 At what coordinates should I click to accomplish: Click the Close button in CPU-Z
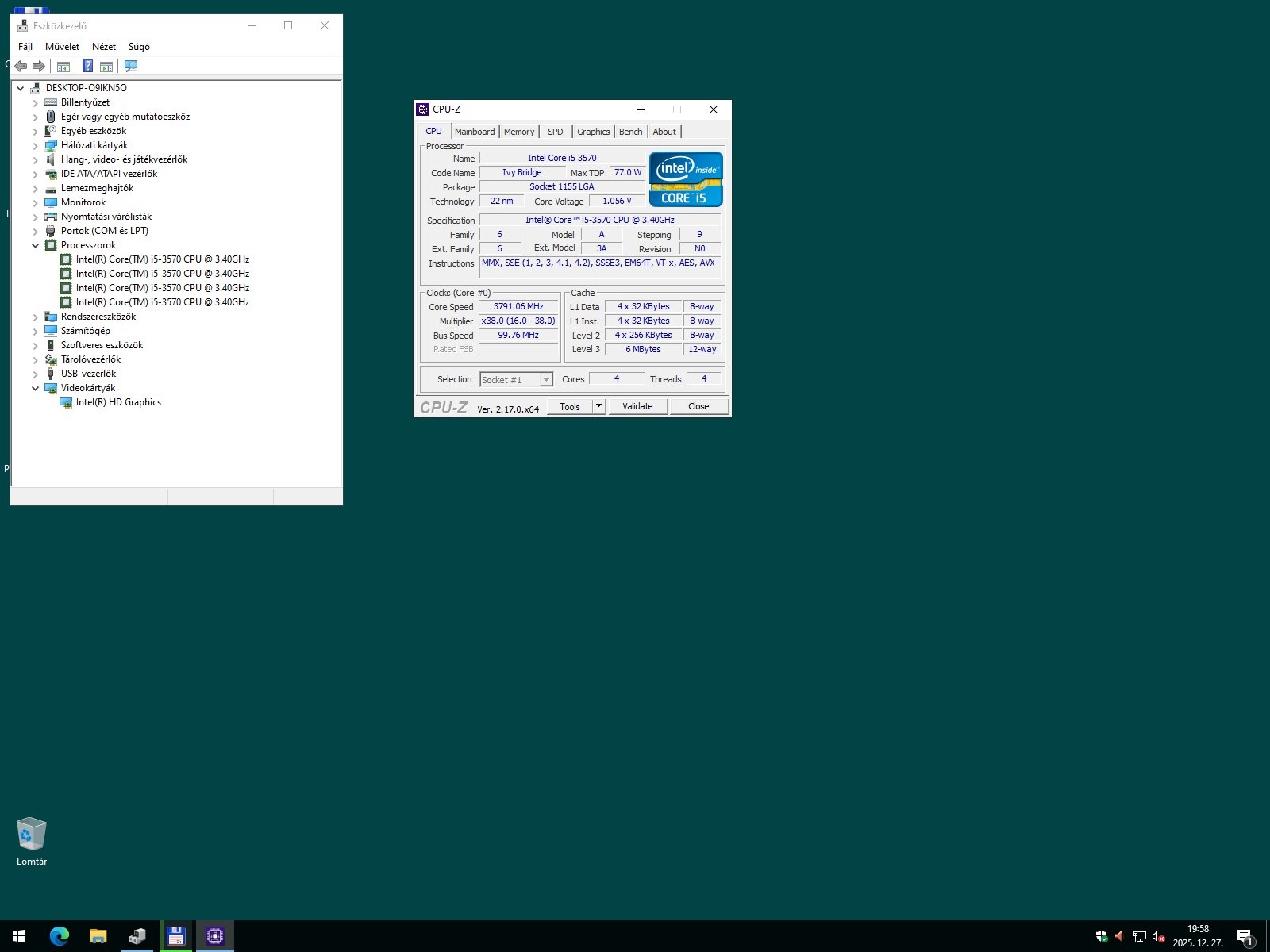698,406
